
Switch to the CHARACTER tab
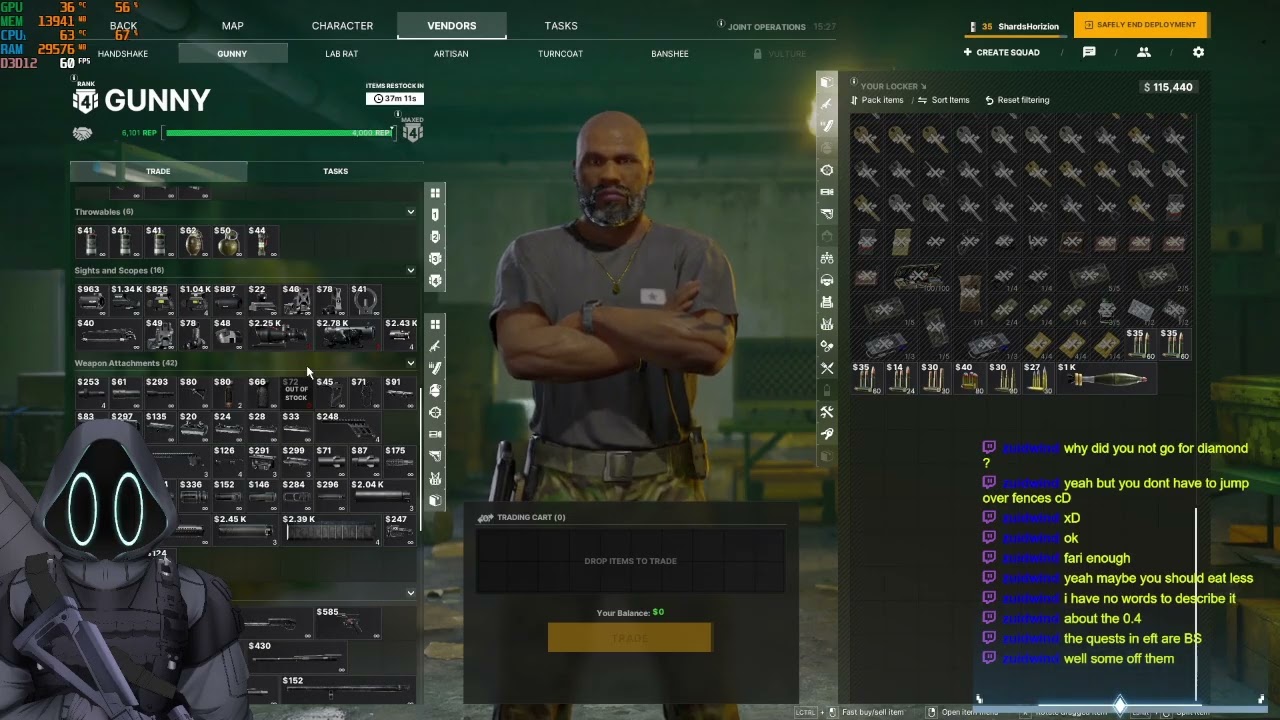pos(342,26)
